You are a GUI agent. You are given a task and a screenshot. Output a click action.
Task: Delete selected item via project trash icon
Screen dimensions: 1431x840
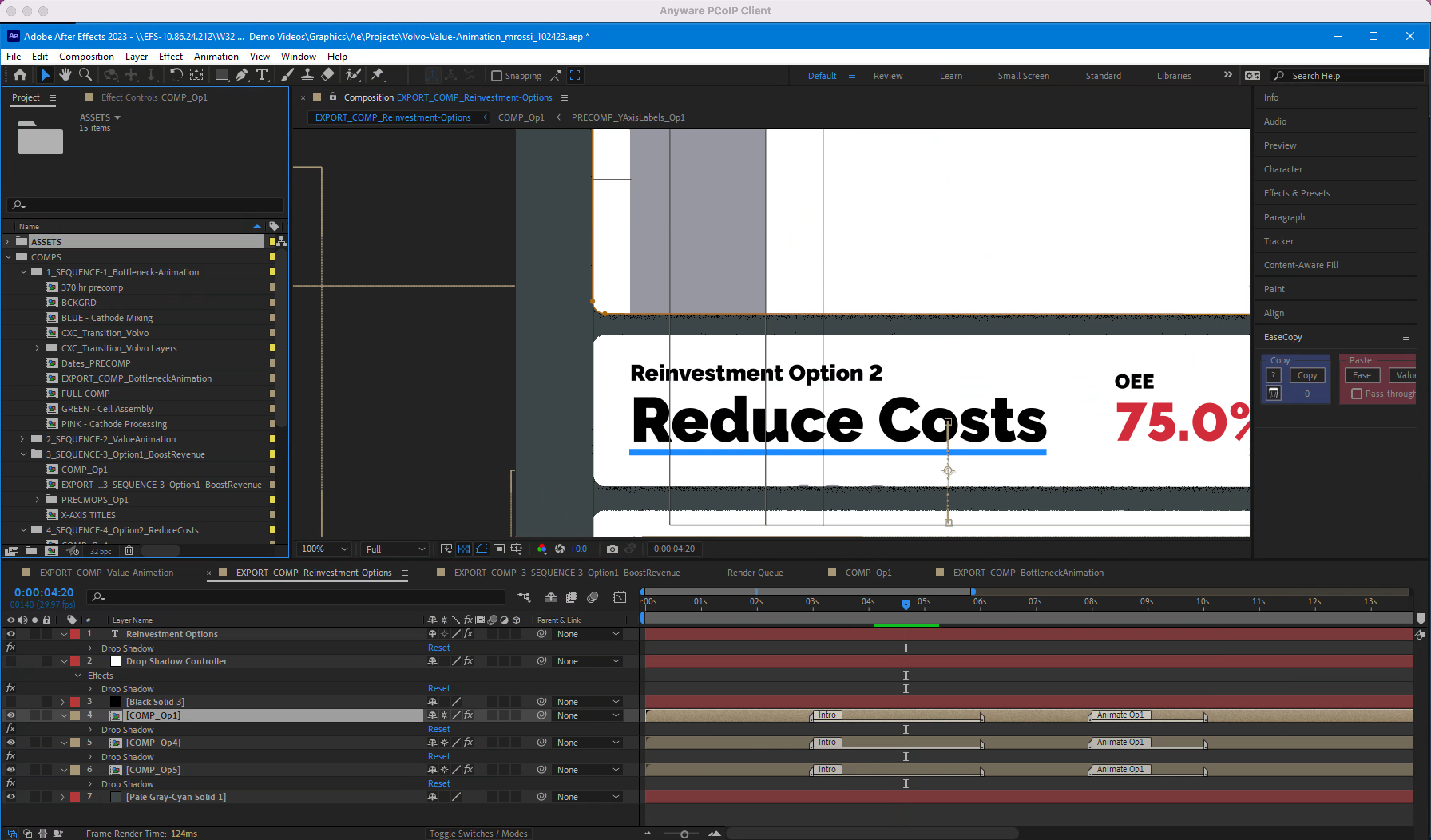129,550
